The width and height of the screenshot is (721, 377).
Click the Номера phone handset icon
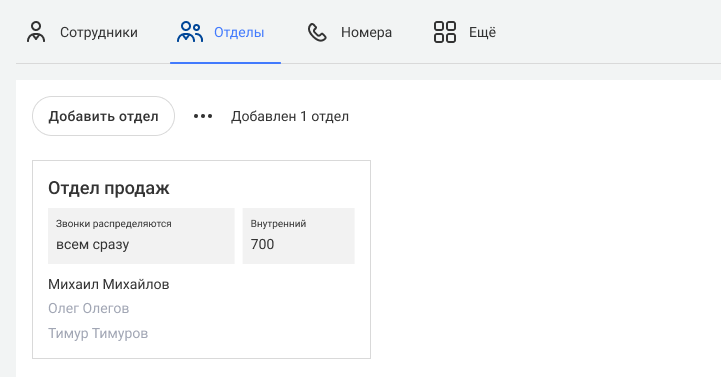pos(317,33)
